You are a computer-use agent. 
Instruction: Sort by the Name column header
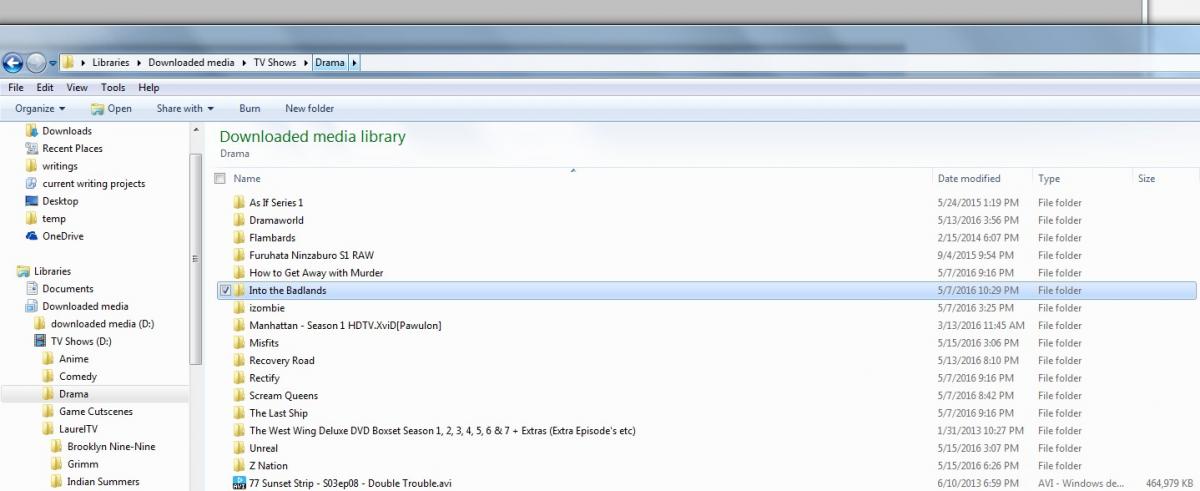click(246, 178)
